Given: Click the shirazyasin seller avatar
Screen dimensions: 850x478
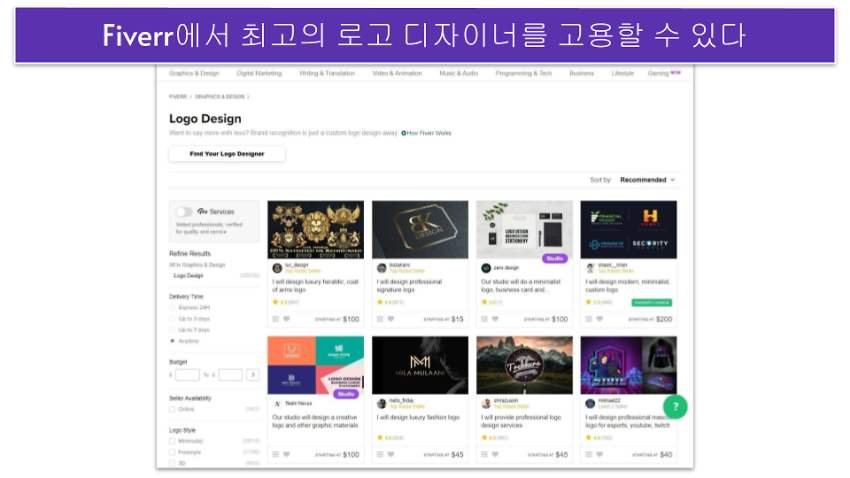Looking at the screenshot, I should click(x=485, y=403).
